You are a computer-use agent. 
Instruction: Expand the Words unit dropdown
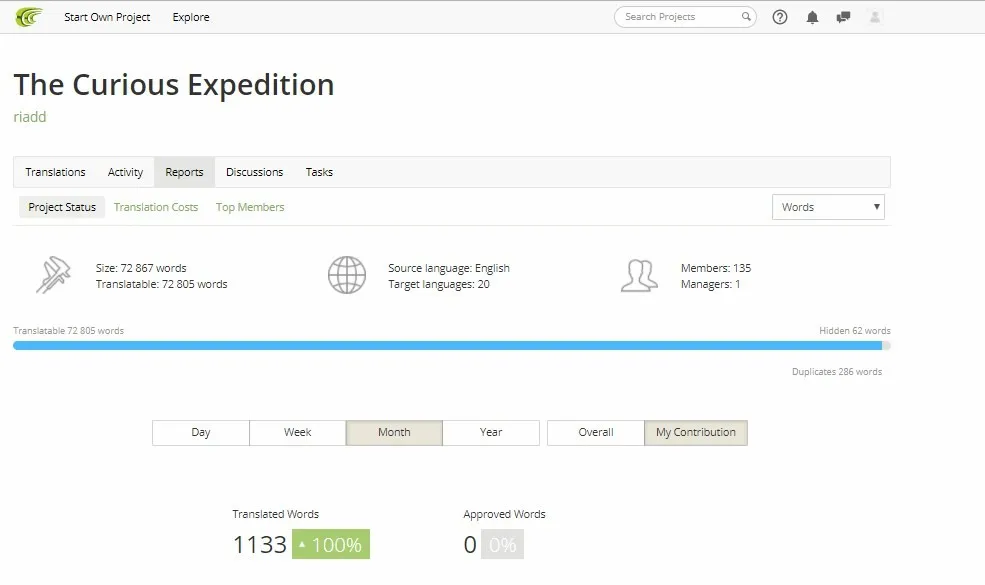[x=828, y=207]
